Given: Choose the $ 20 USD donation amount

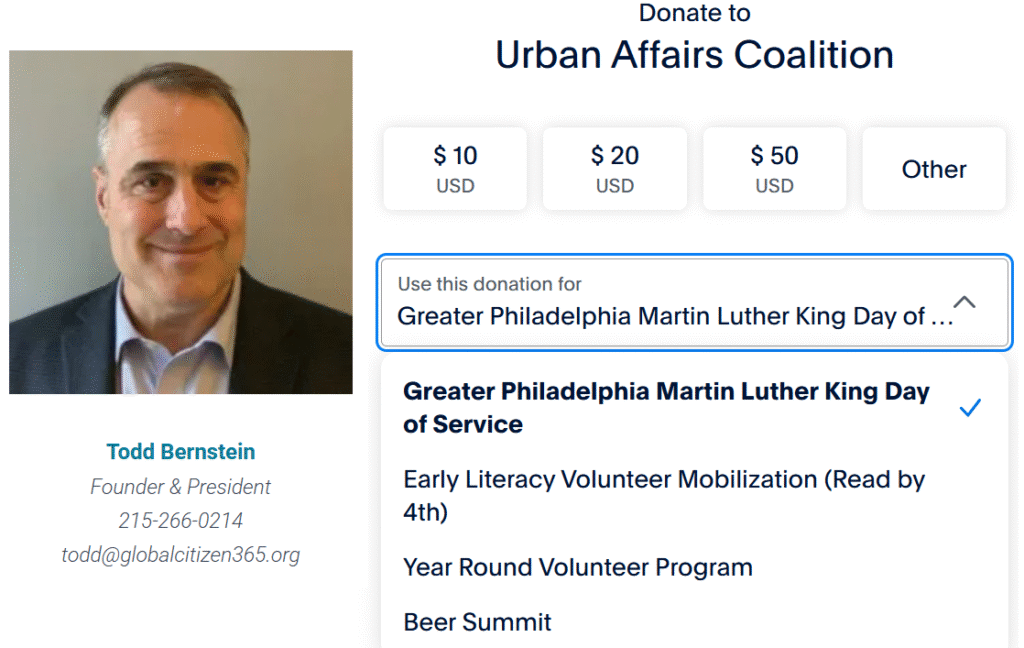Looking at the screenshot, I should pyautogui.click(x=615, y=169).
